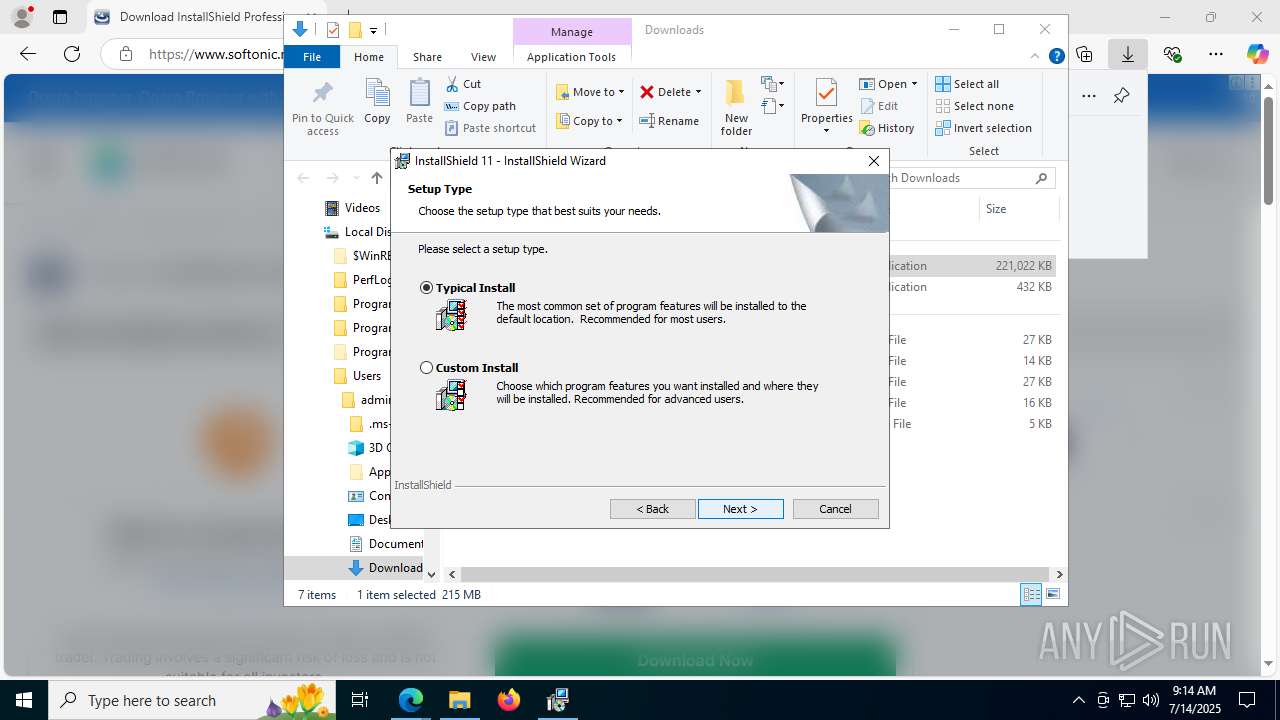Click the Search Downloads field
Viewport: 1280px width, 720px height.
(961, 178)
